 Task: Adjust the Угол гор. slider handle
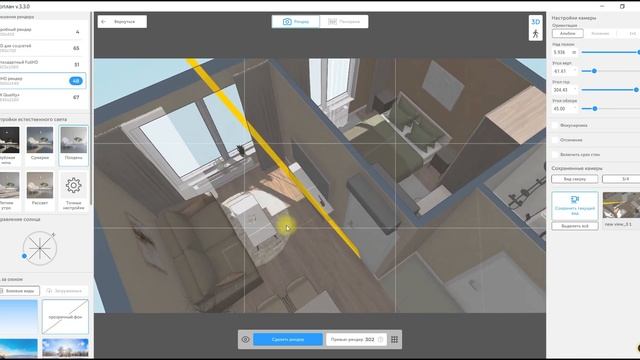click(636, 90)
